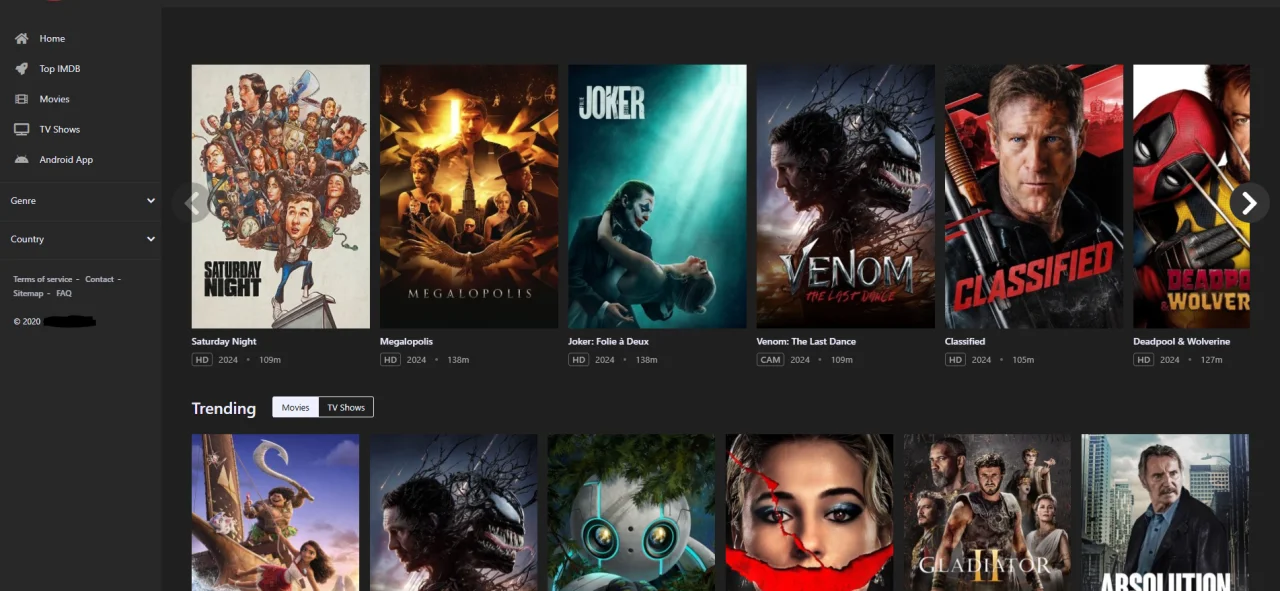Select the Trending Movies tab

pyautogui.click(x=295, y=407)
